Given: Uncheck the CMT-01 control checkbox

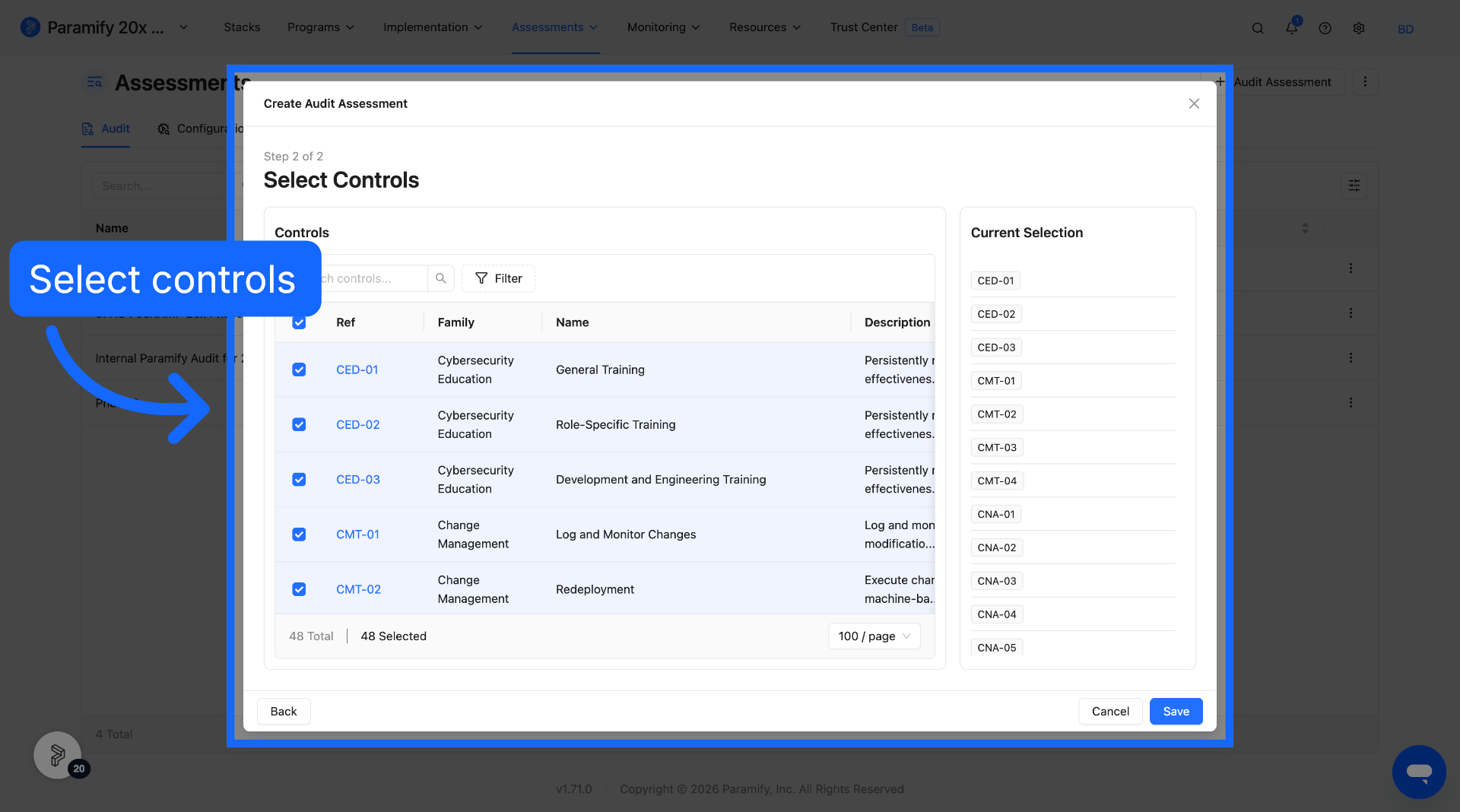Looking at the screenshot, I should (299, 534).
